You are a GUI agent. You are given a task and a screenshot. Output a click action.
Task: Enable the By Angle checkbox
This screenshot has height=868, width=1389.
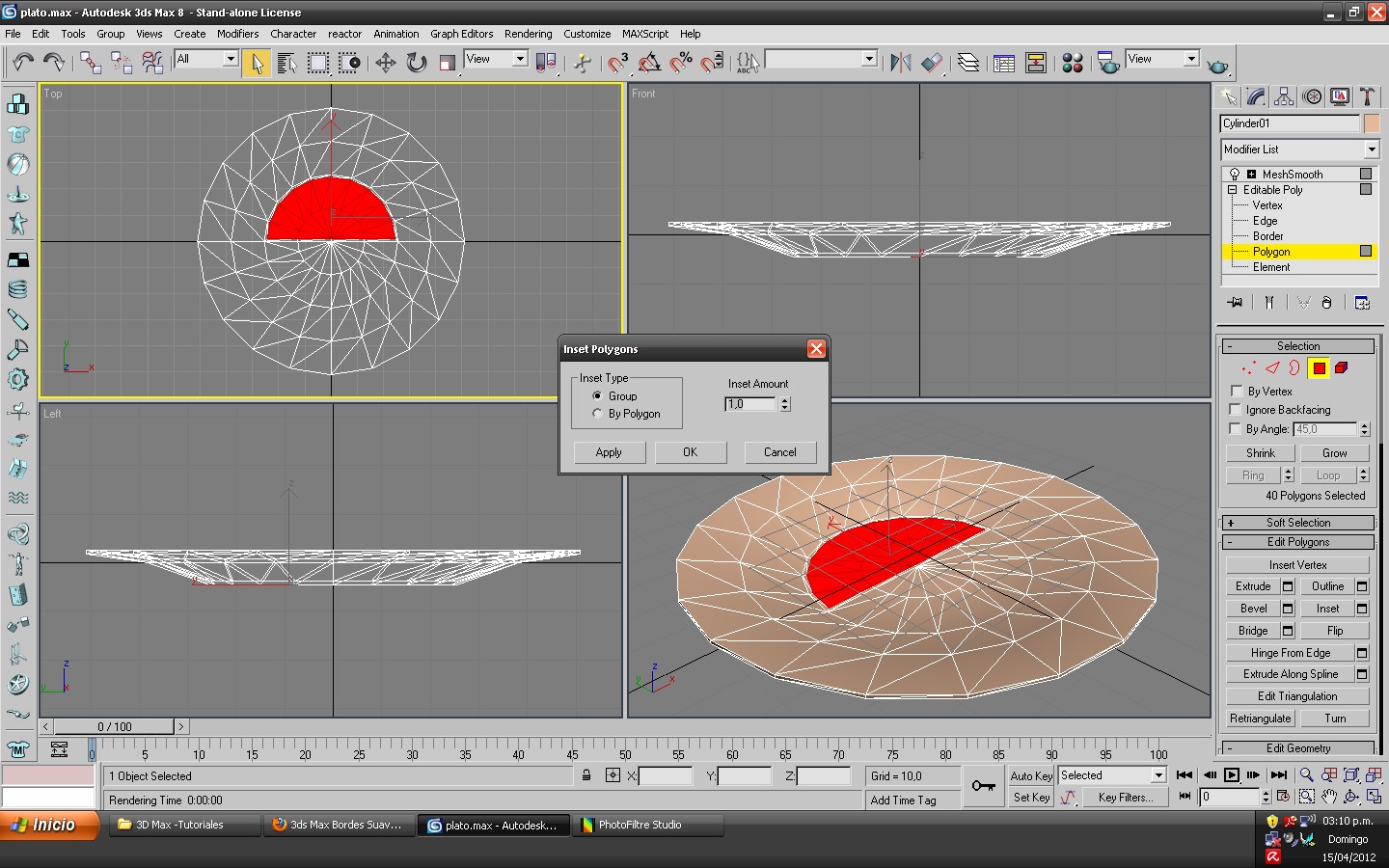(x=1236, y=428)
